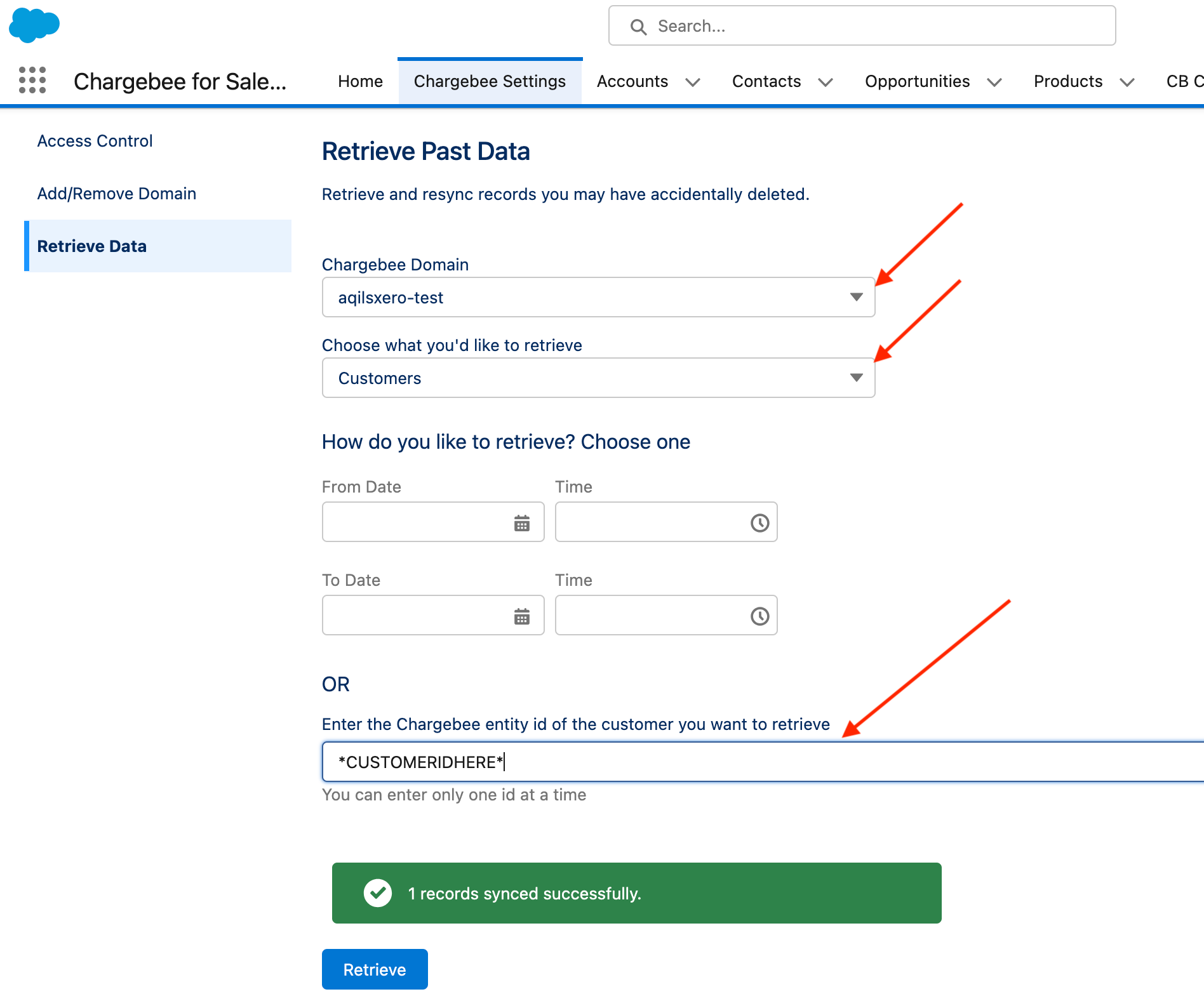Expand the Contacts tab chevron menu
The width and height of the screenshot is (1204, 994).
(x=826, y=82)
